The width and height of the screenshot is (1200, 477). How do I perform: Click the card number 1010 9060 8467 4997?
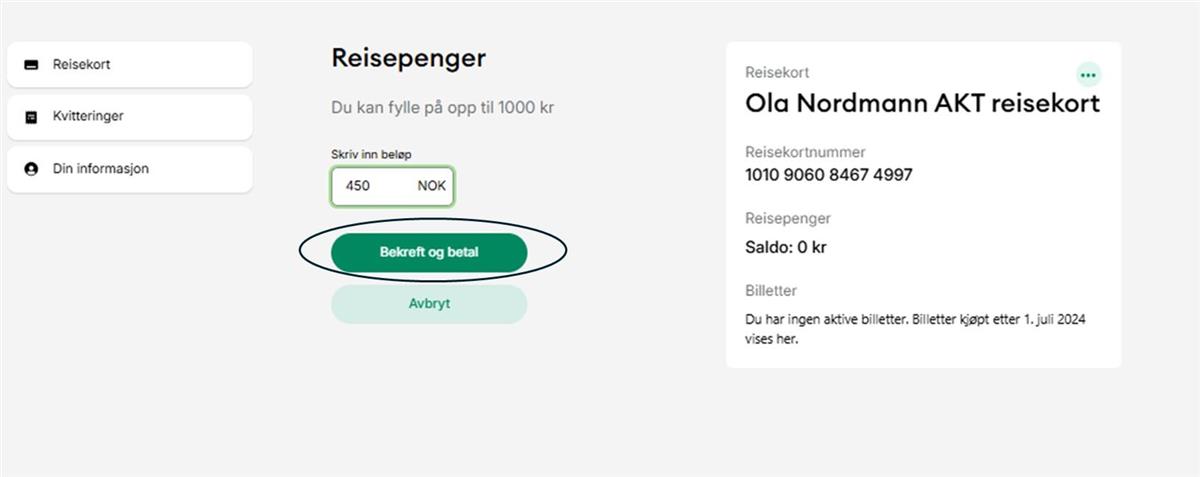tap(829, 175)
